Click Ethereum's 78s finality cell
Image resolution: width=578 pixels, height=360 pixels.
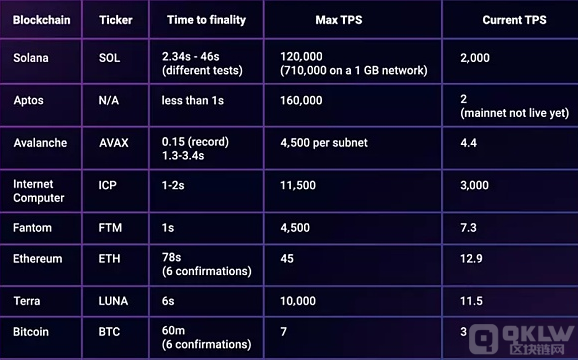click(x=206, y=264)
